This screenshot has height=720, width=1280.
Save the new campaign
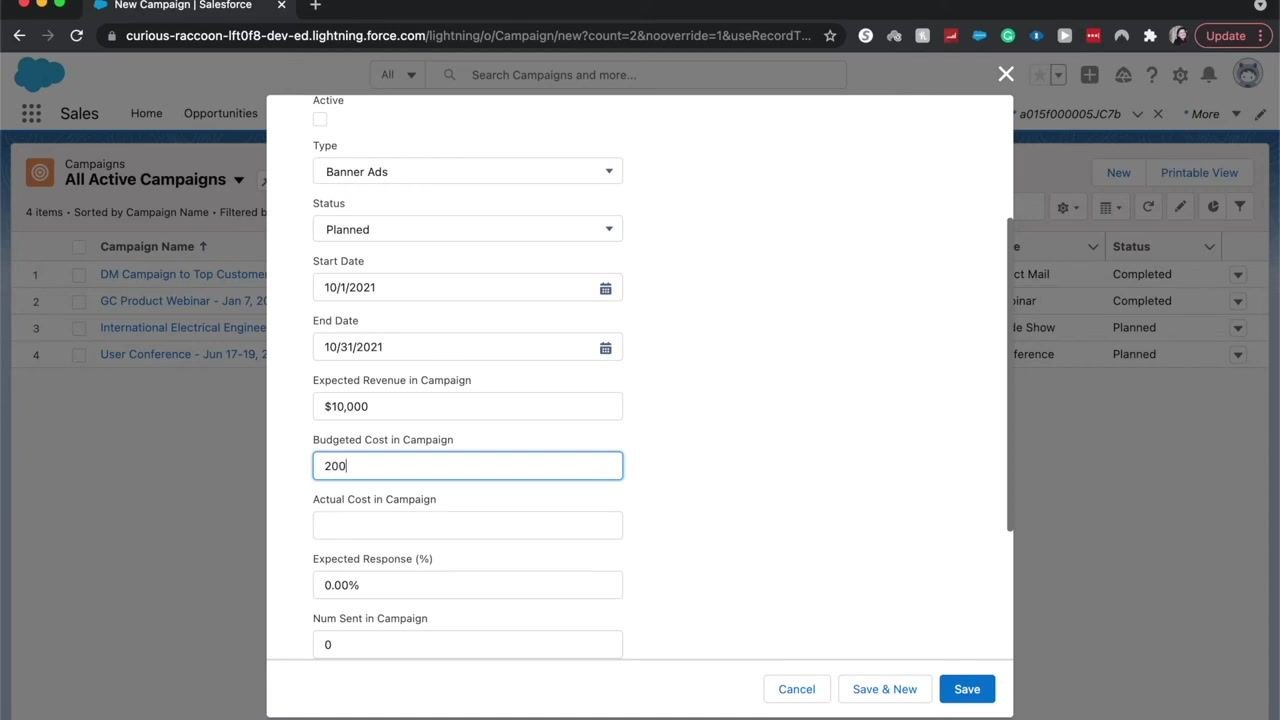point(967,689)
